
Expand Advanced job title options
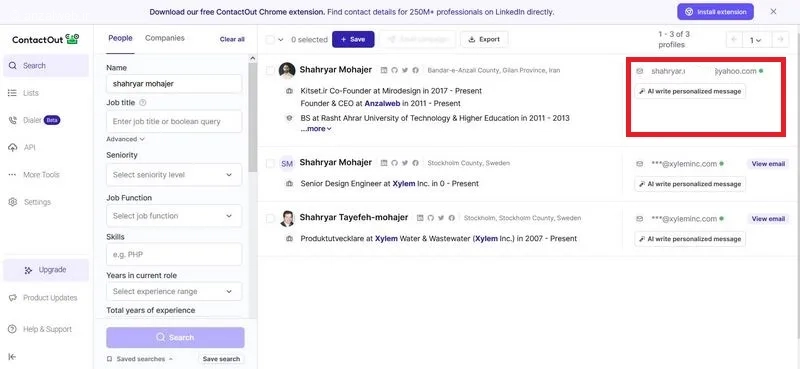click(126, 139)
